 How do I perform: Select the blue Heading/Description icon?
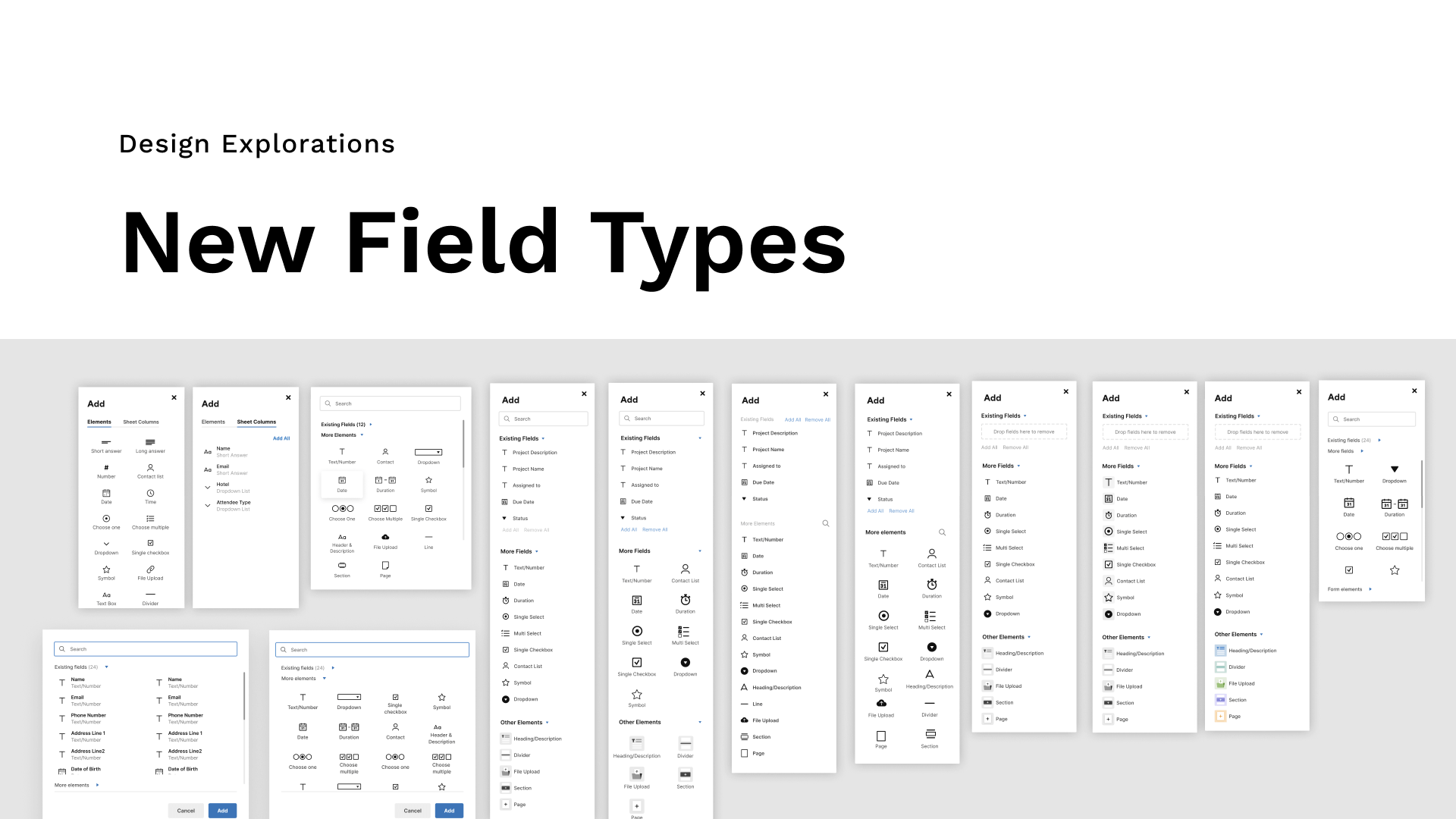[1220, 651]
